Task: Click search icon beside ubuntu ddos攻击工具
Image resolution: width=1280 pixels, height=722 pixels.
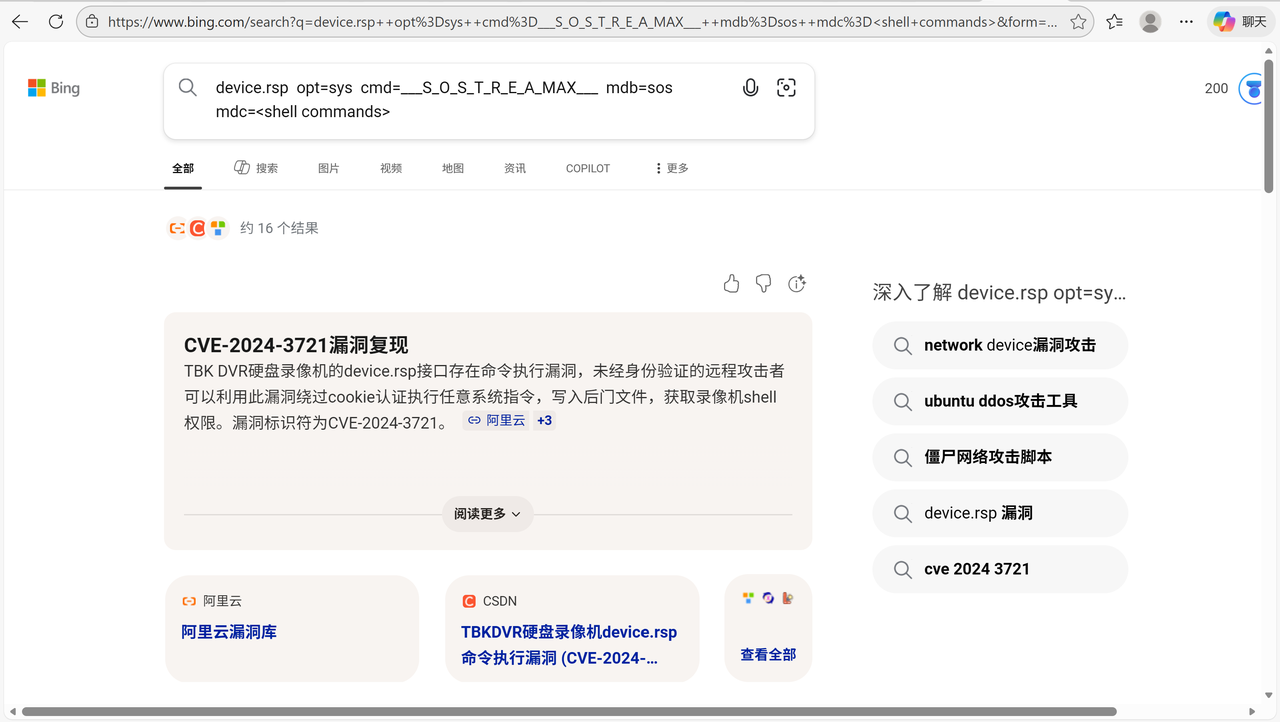Action: point(903,402)
